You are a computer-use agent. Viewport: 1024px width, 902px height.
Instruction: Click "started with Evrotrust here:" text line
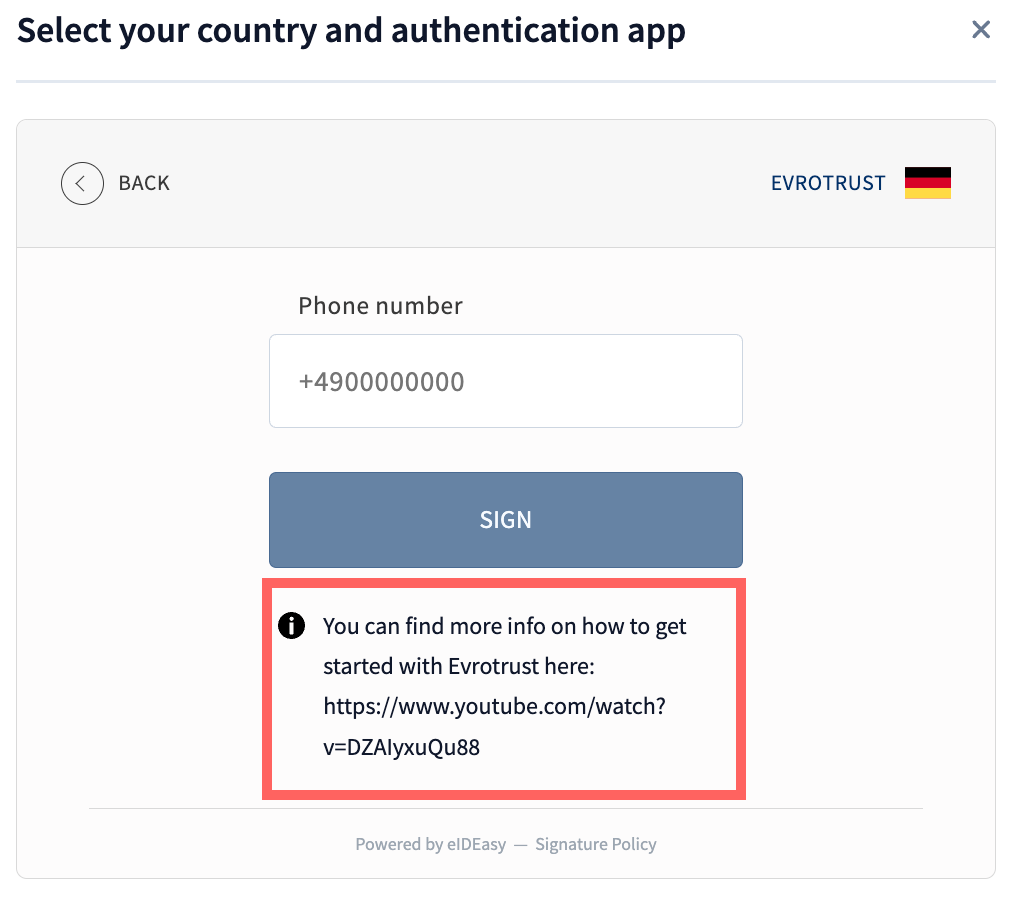[x=459, y=667]
